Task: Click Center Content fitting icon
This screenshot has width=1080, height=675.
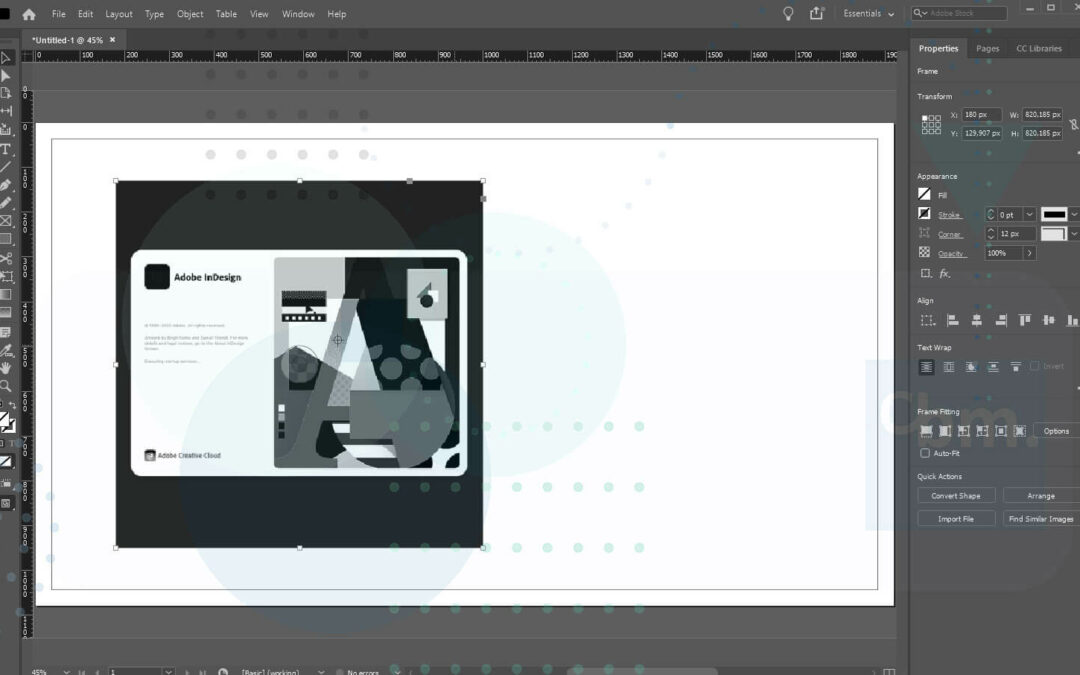Action: [1001, 431]
